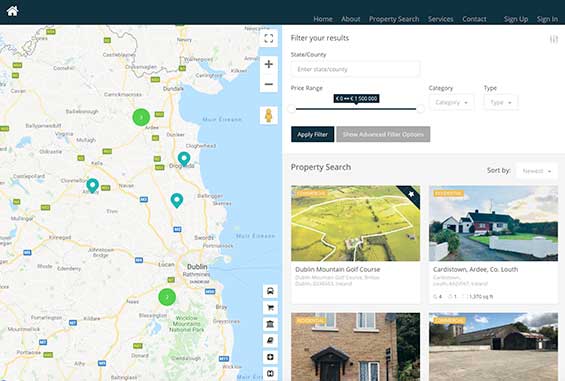Image resolution: width=565 pixels, height=381 pixels.
Task: Select the teal pin near Drogheda
Action: pyautogui.click(x=184, y=159)
